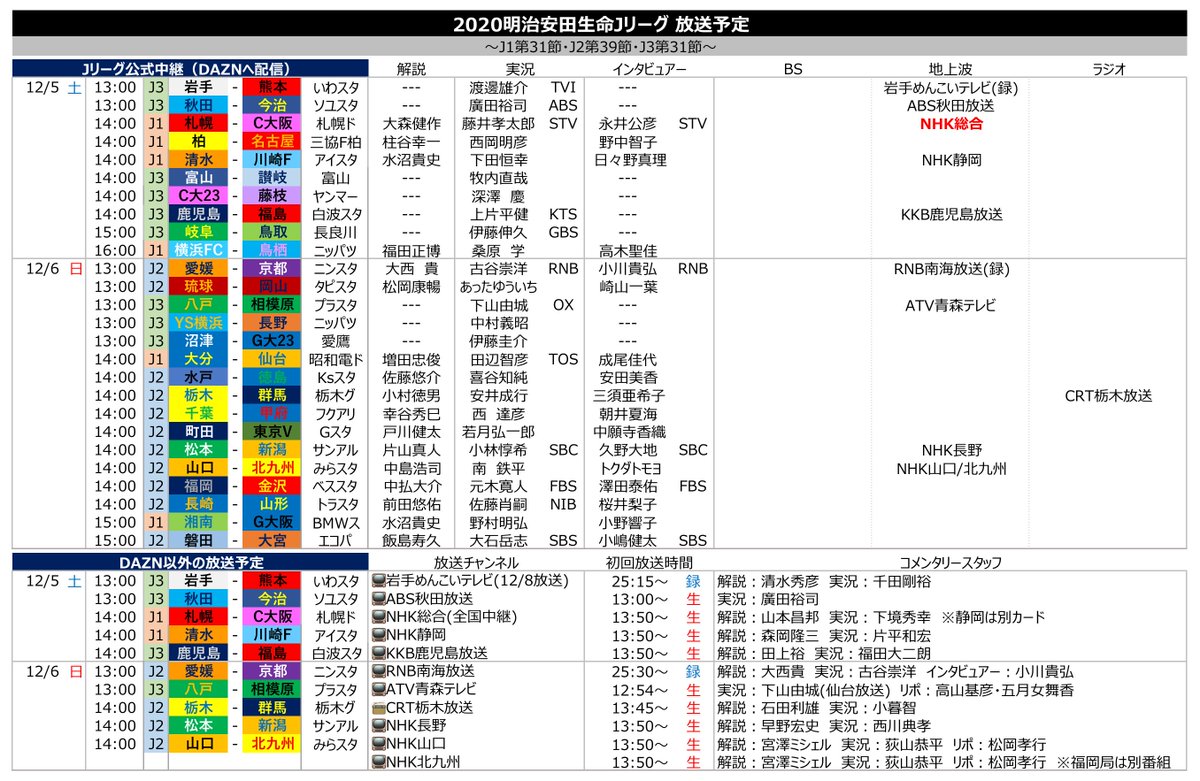
Task: Click the TV icon beside NHK山口 in channel list
Action: (x=379, y=743)
